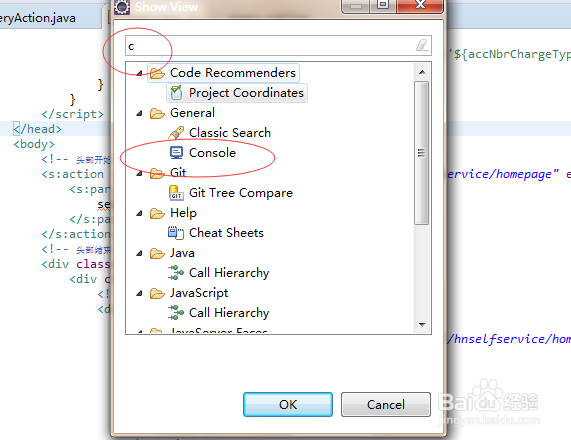The height and width of the screenshot is (440, 571).
Task: Click the Git folder icon
Action: coord(157,173)
